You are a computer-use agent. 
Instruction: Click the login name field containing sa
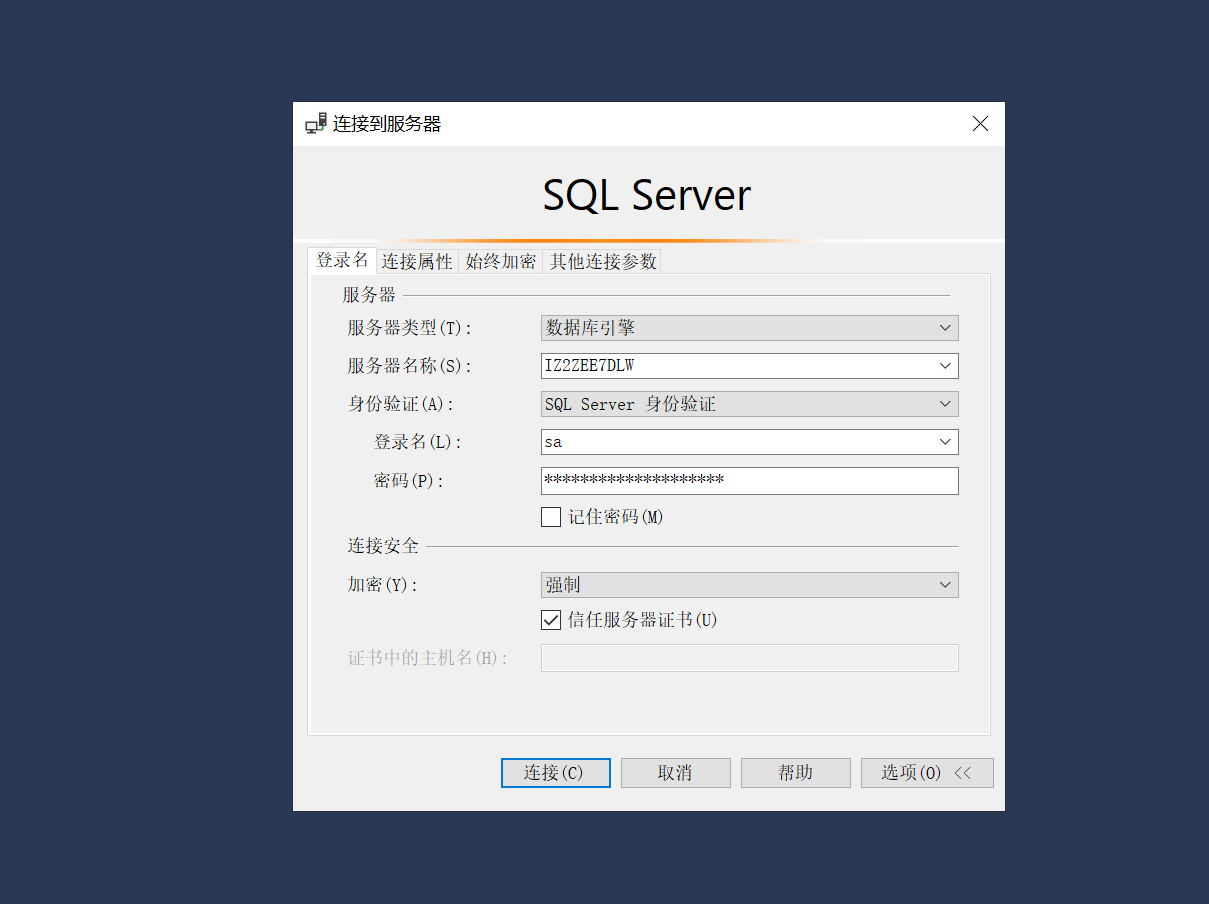tap(735, 442)
